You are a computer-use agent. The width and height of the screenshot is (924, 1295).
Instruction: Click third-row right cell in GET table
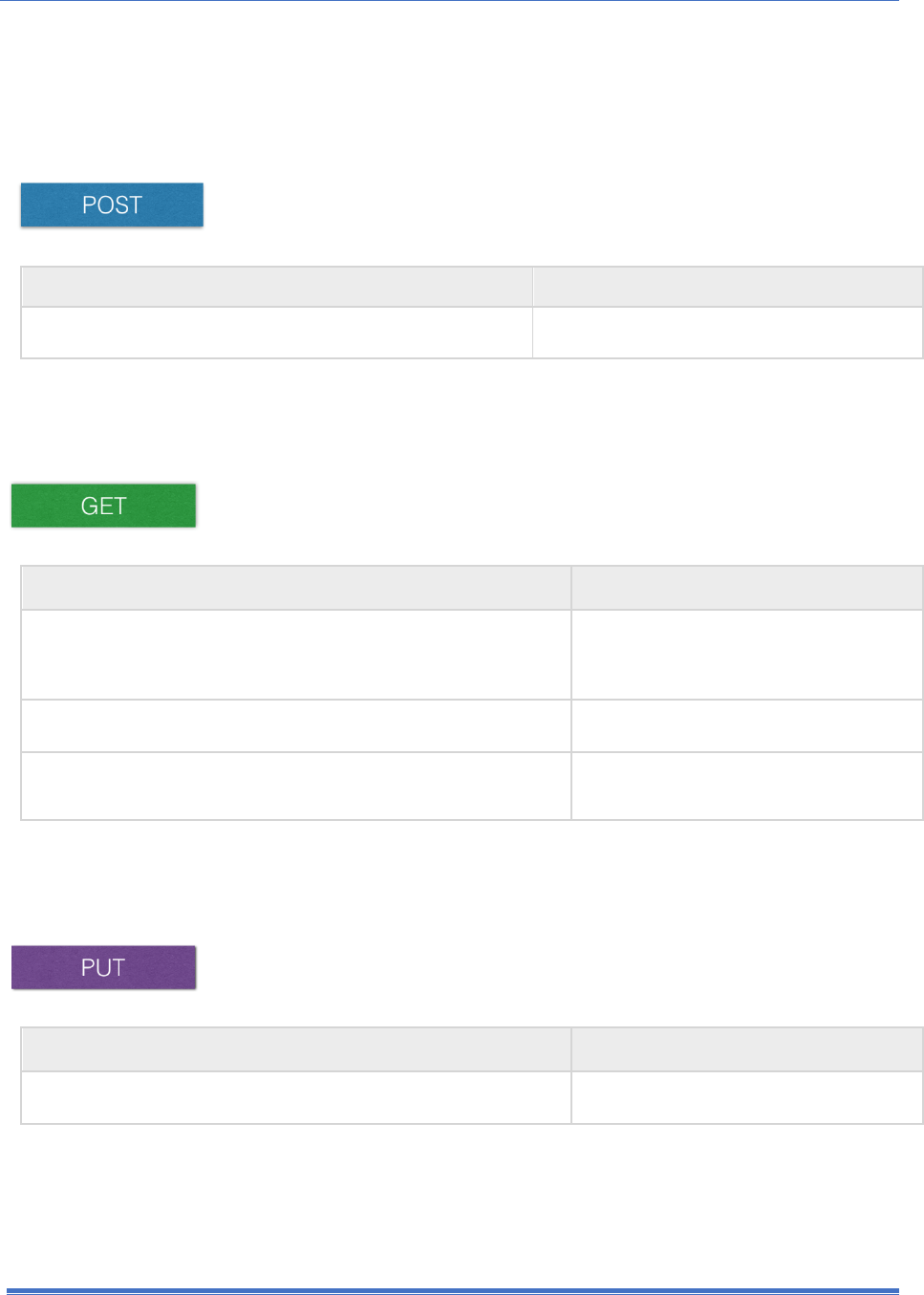(x=747, y=787)
